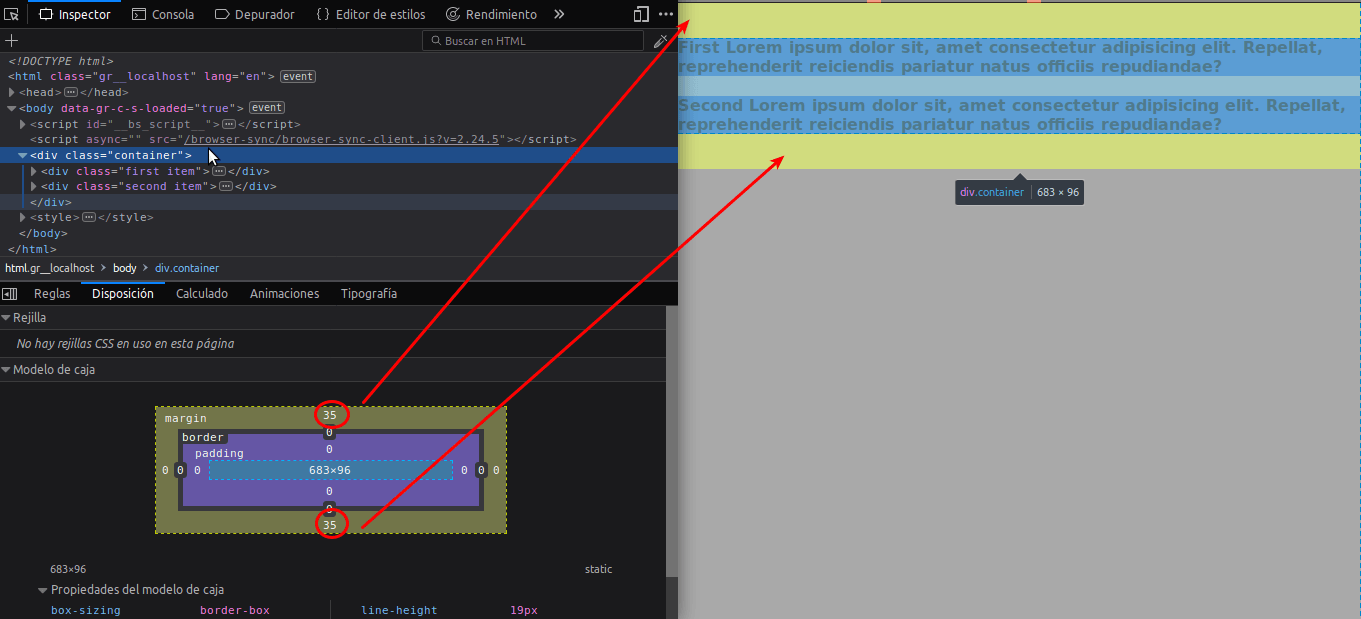The height and width of the screenshot is (619, 1361).
Task: Open the Animaciones sidebar tab
Action: click(285, 294)
